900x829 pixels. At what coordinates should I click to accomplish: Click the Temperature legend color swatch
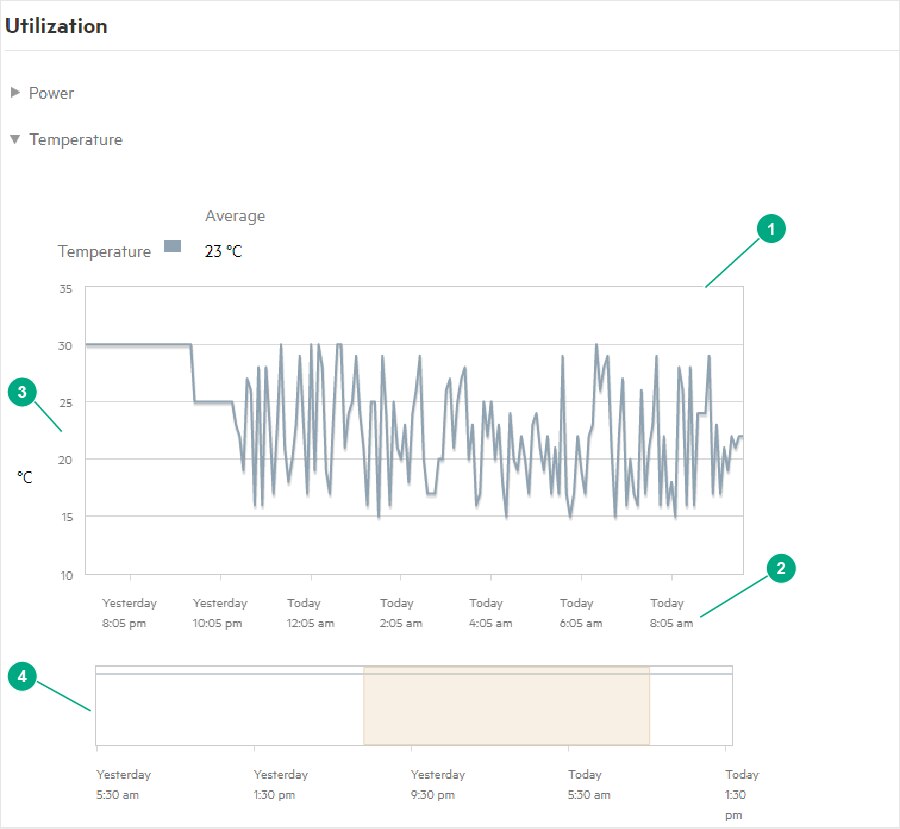pos(172,246)
